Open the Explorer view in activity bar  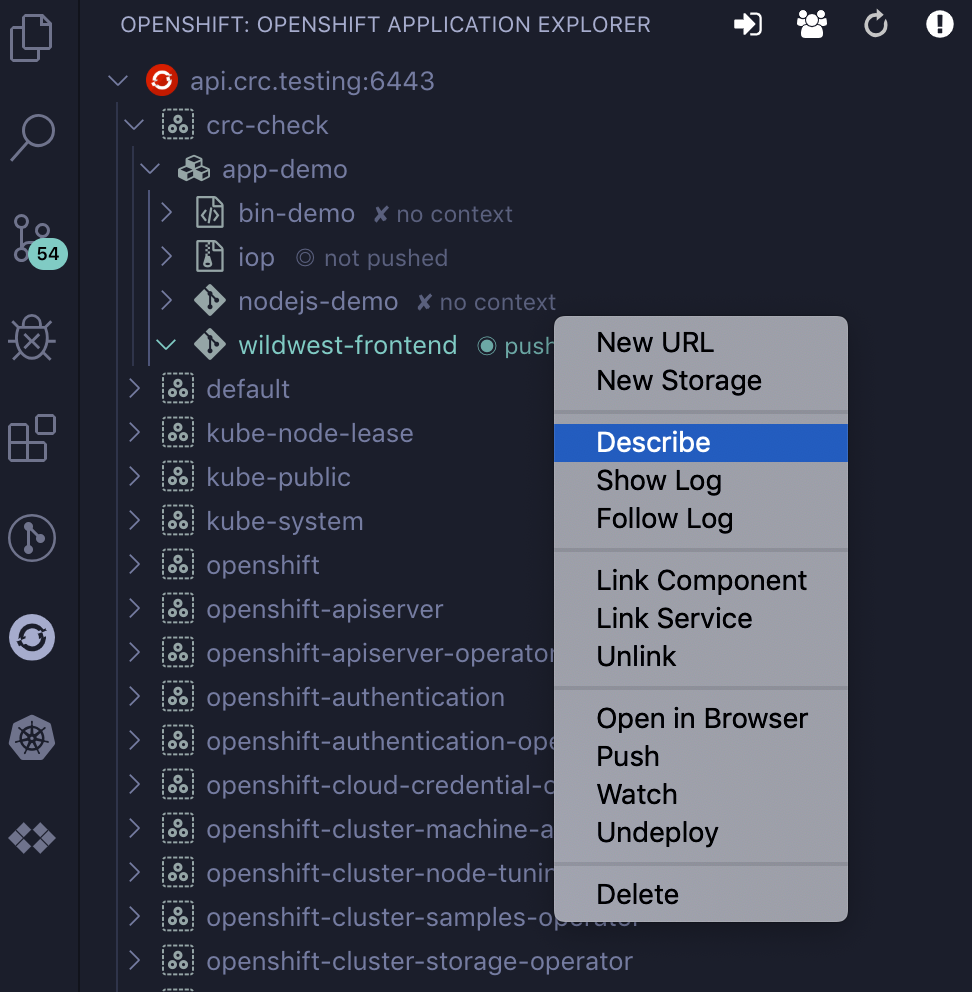tap(31, 37)
